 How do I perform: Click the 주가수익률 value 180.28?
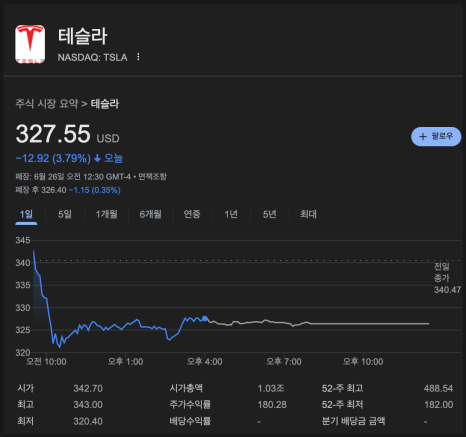click(272, 405)
